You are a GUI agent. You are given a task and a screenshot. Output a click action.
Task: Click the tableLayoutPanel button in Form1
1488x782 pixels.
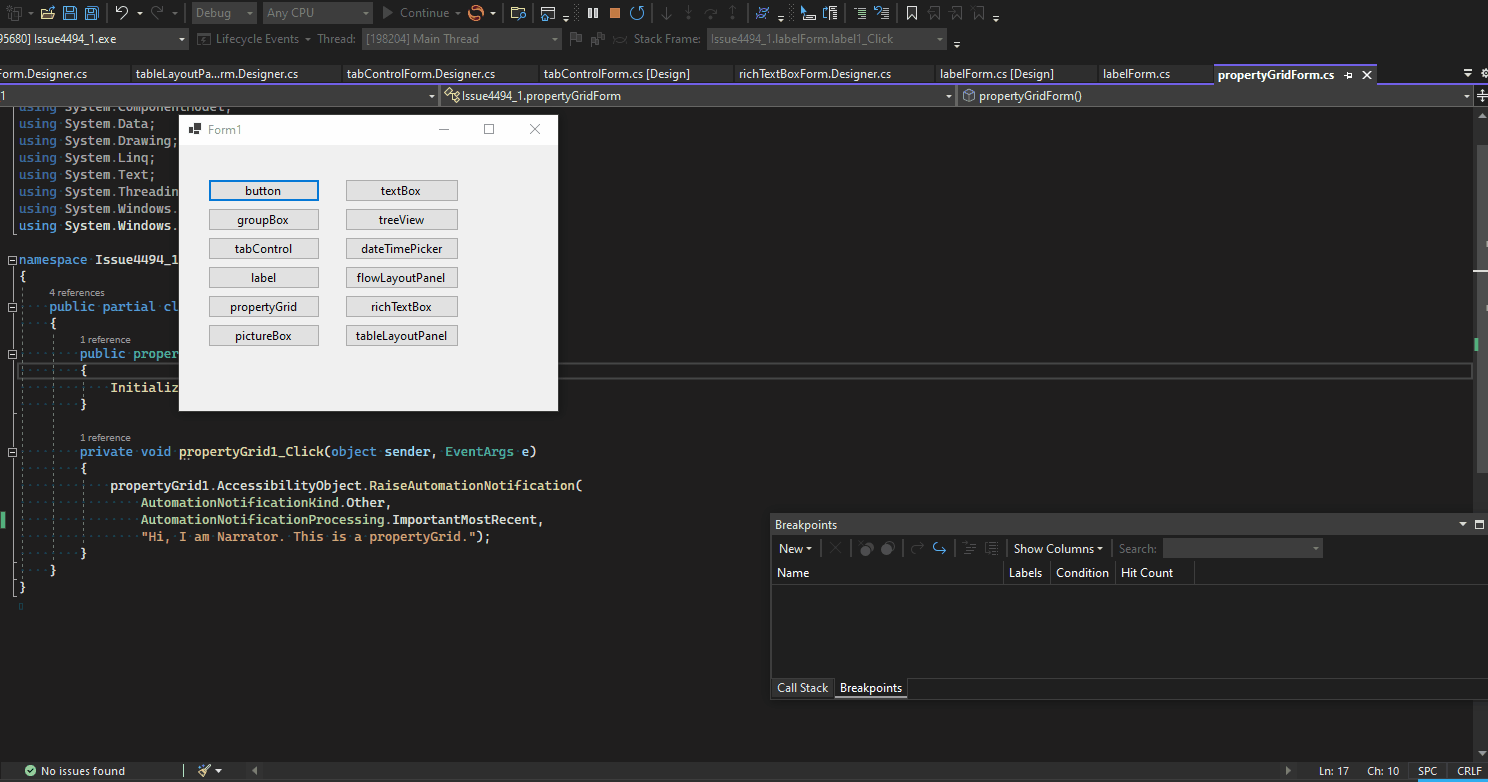tap(401, 336)
